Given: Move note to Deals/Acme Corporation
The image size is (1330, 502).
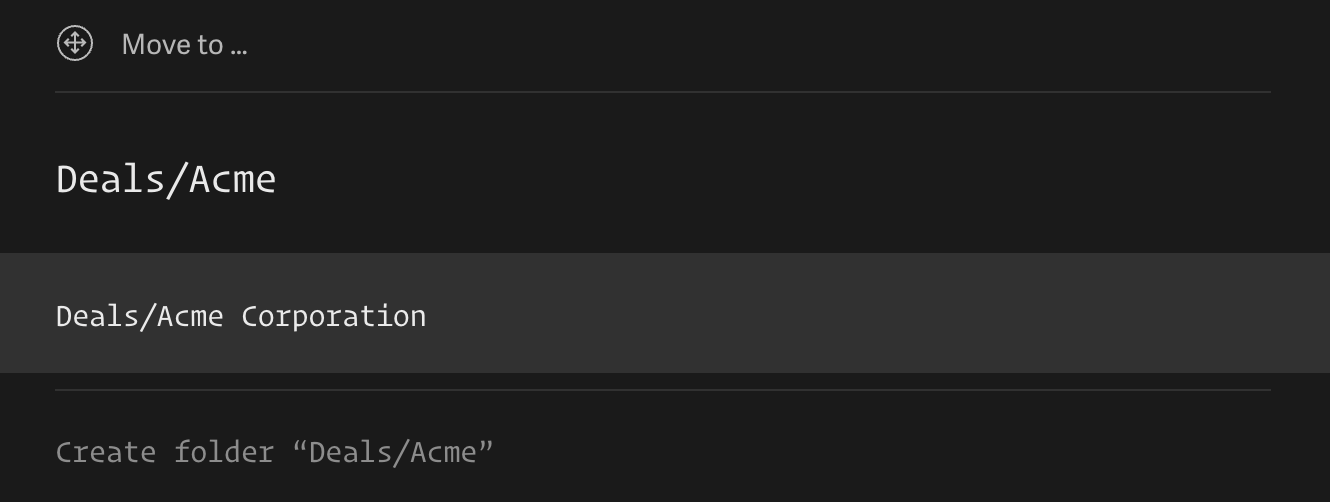Looking at the screenshot, I should (x=241, y=316).
